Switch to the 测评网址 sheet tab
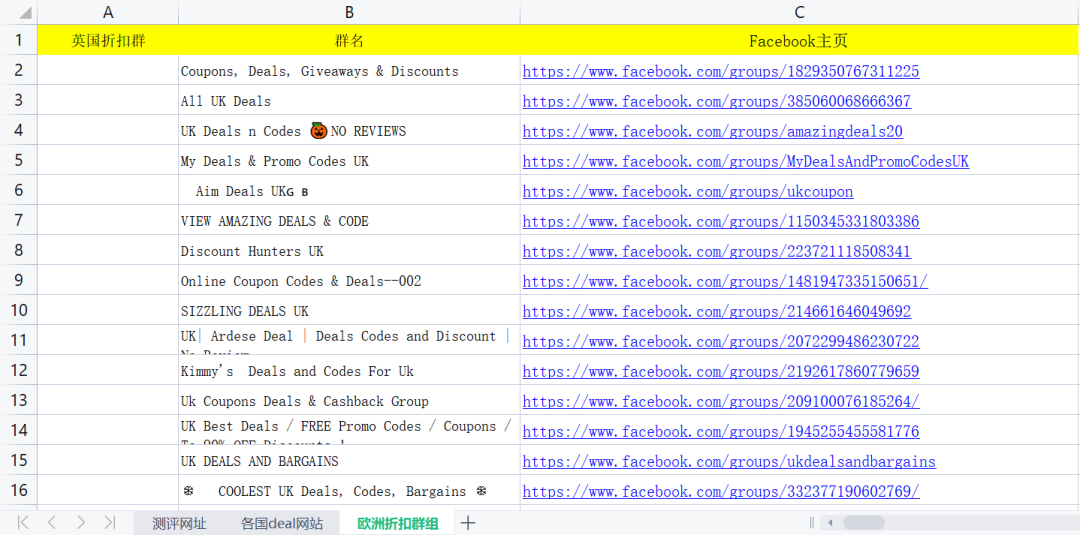 [x=179, y=523]
